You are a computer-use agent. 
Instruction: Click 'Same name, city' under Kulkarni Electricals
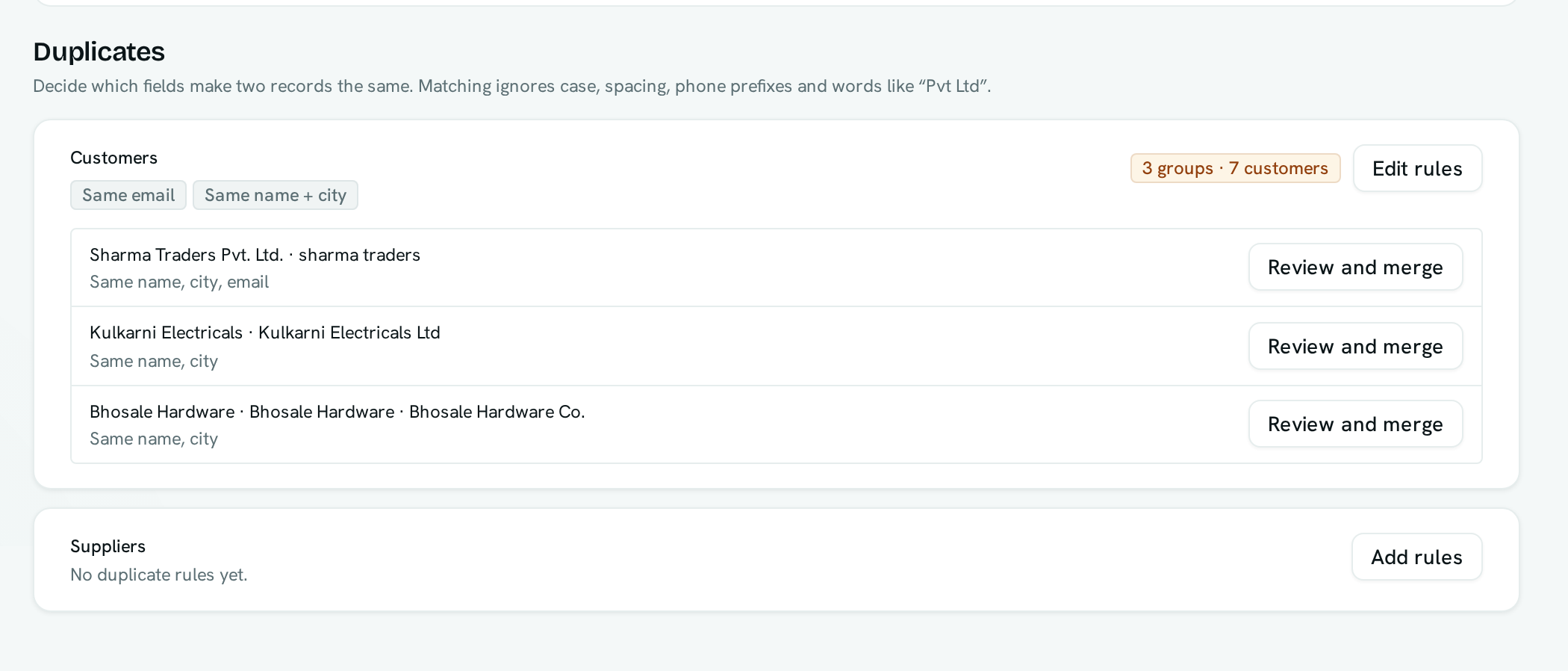154,361
